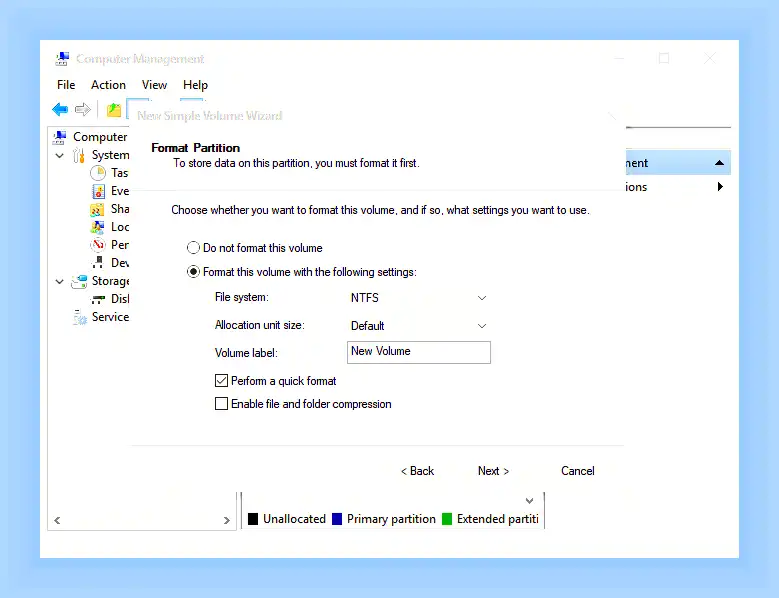This screenshot has height=598, width=779.
Task: Click the Primary partition legend label
Action: [x=391, y=519]
